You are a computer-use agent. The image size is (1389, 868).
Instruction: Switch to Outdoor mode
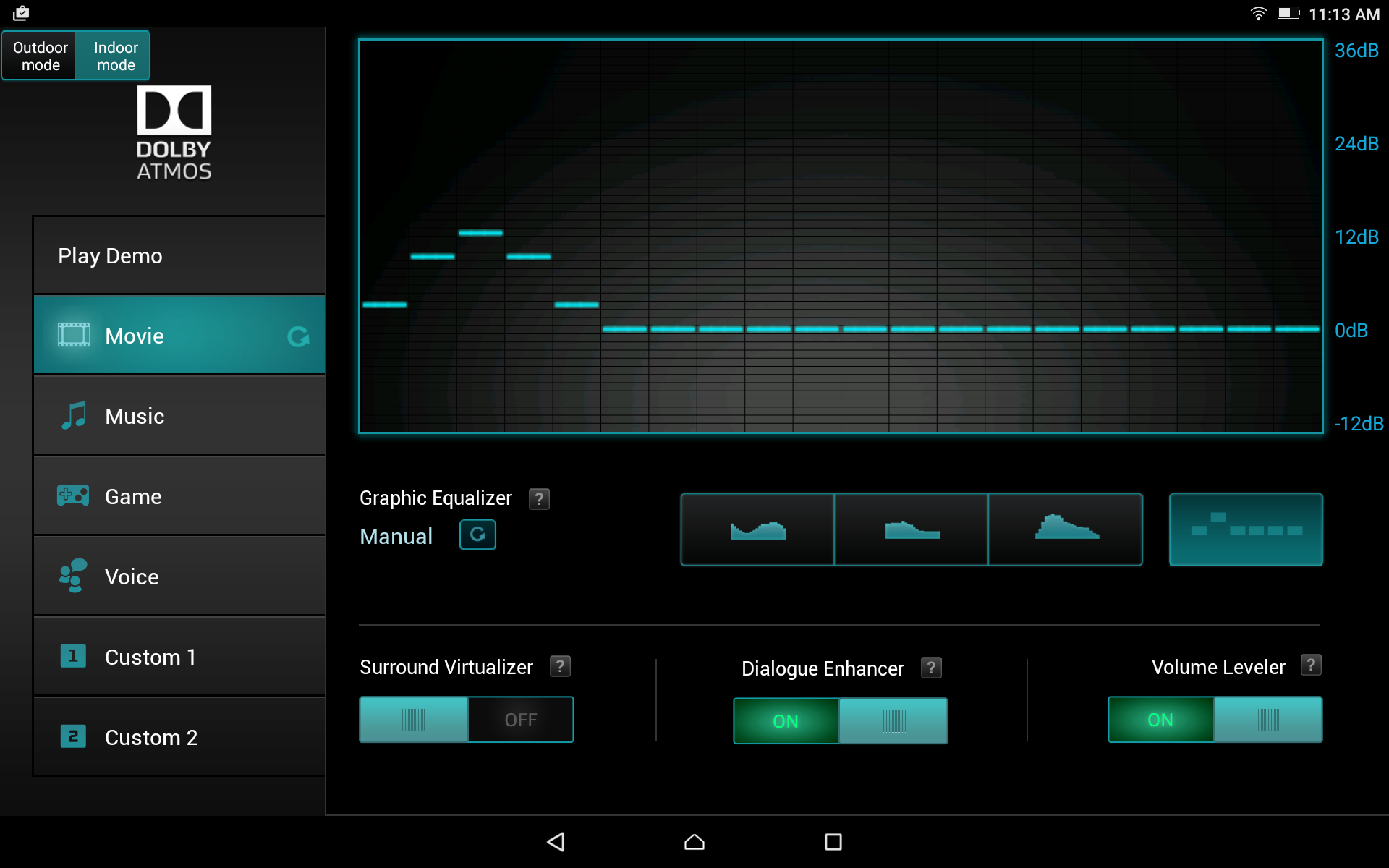(40, 56)
